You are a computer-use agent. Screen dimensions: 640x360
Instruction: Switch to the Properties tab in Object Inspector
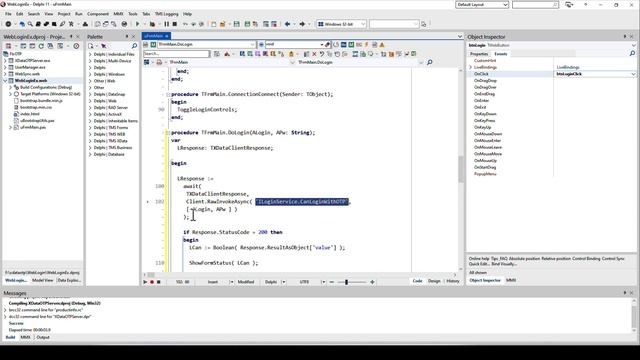[479, 54]
